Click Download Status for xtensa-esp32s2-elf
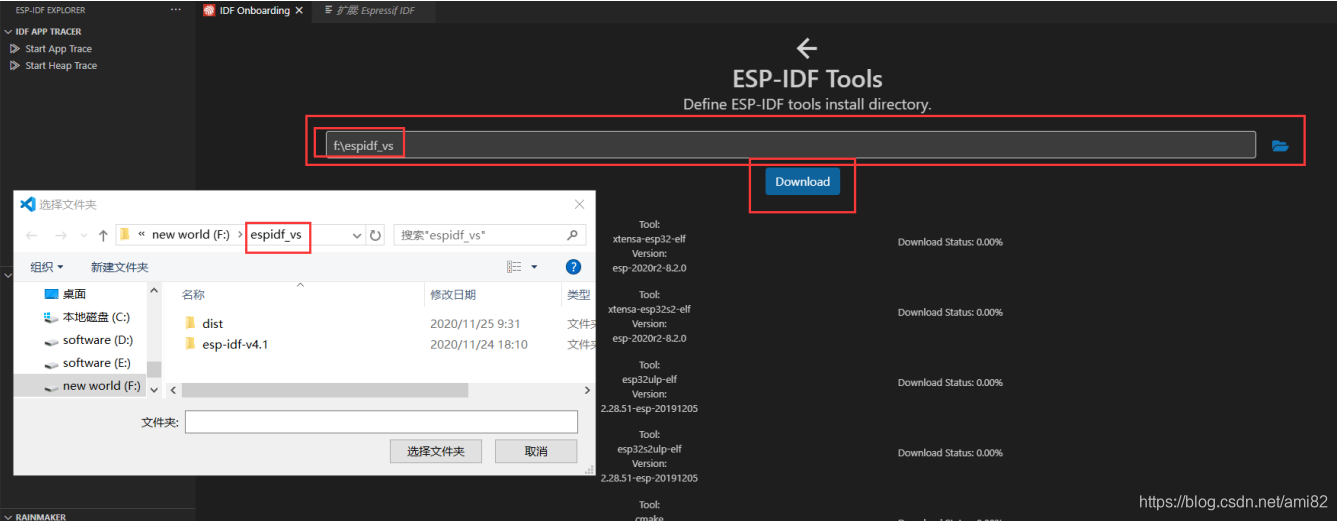Image resolution: width=1338 pixels, height=521 pixels. [x=950, y=312]
